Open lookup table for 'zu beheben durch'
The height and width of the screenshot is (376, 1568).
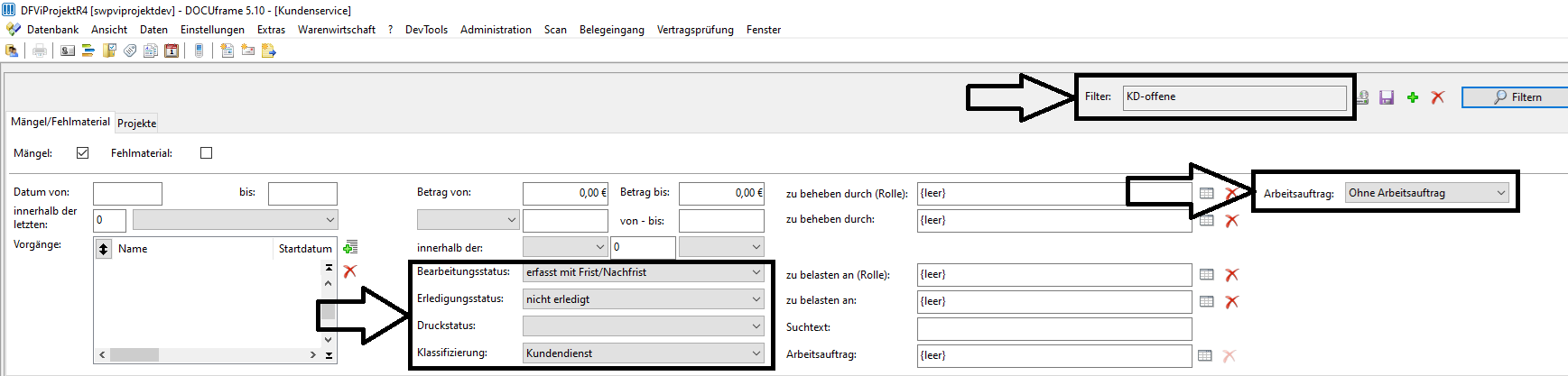pos(1207,220)
